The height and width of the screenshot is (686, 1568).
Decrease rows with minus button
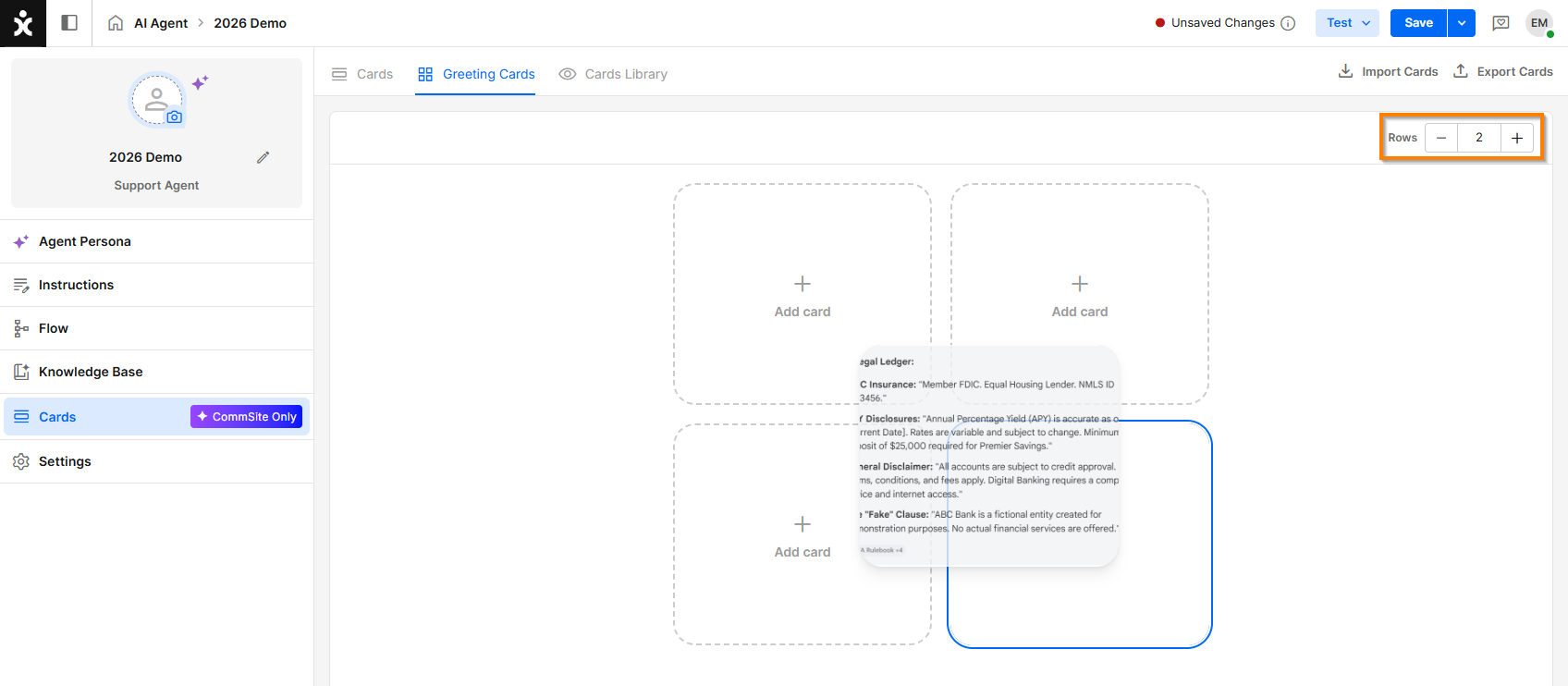(1441, 138)
